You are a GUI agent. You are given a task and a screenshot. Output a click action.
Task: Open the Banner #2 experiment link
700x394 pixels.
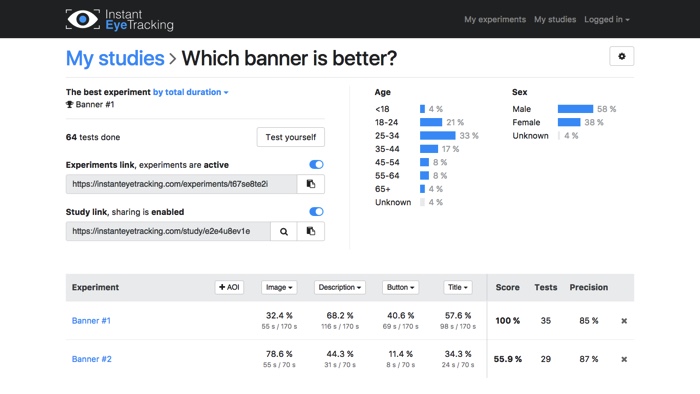click(x=92, y=359)
